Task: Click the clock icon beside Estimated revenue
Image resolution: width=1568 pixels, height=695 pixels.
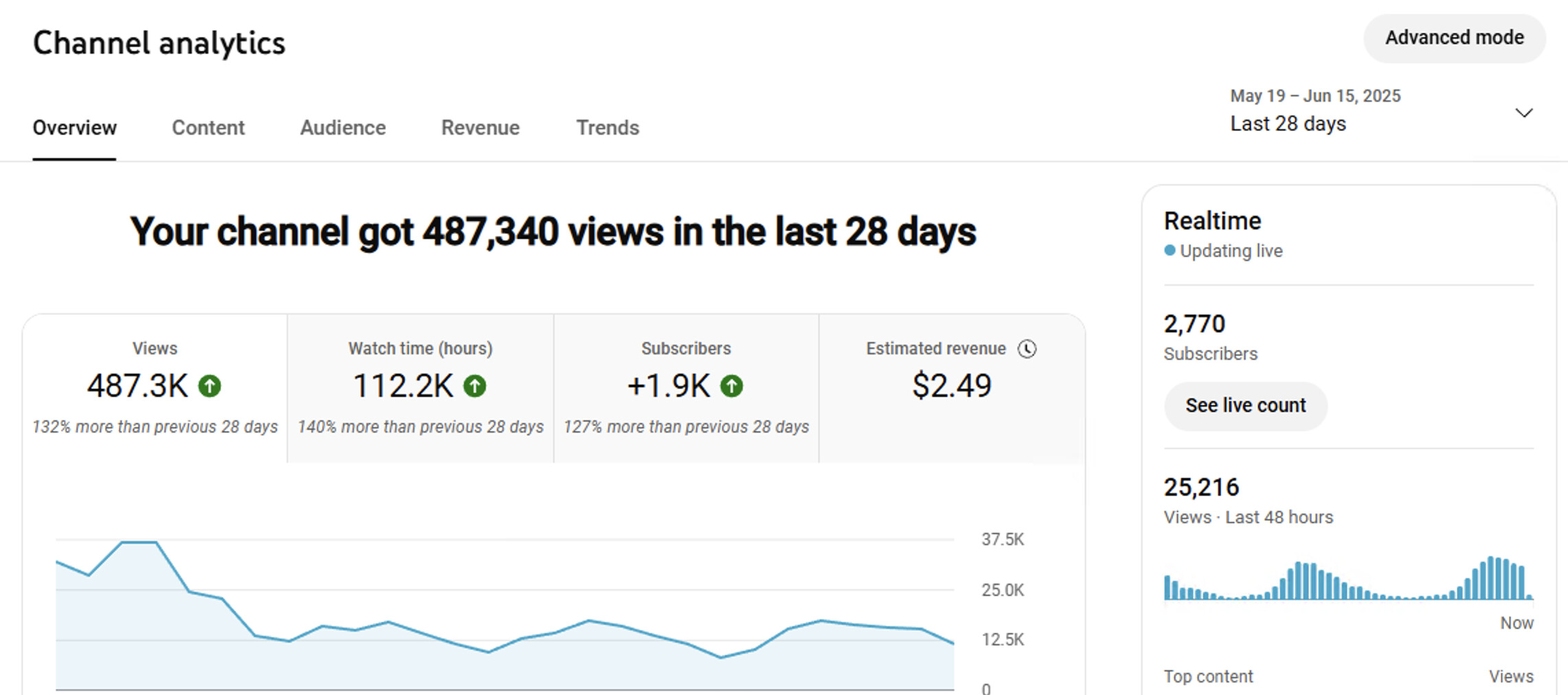Action: (x=1027, y=349)
